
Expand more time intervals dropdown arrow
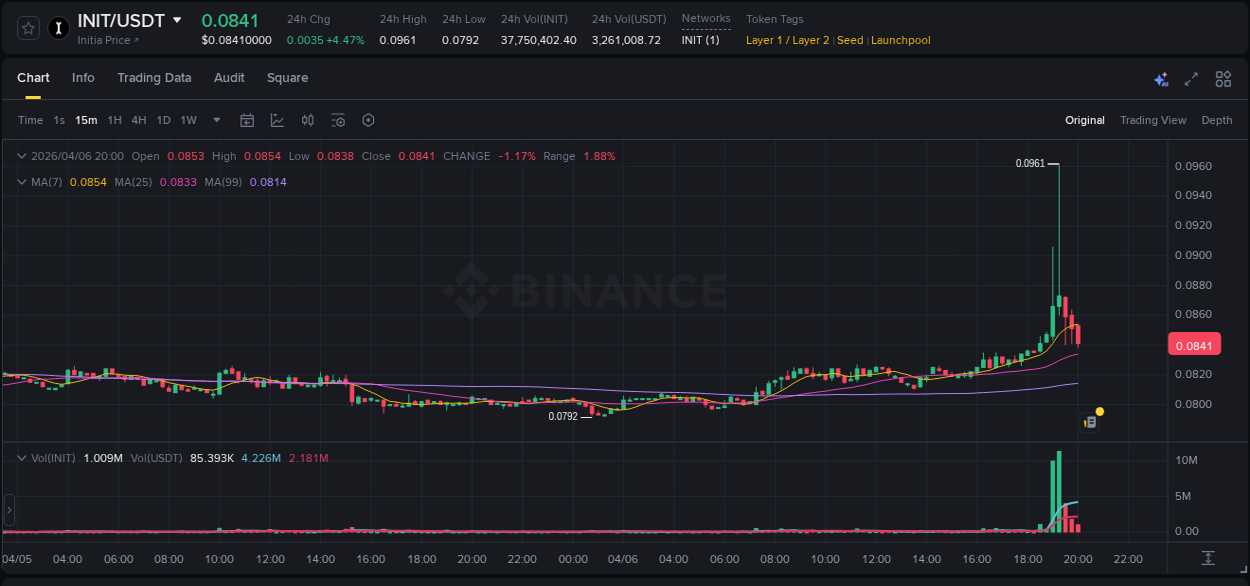pyautogui.click(x=217, y=120)
